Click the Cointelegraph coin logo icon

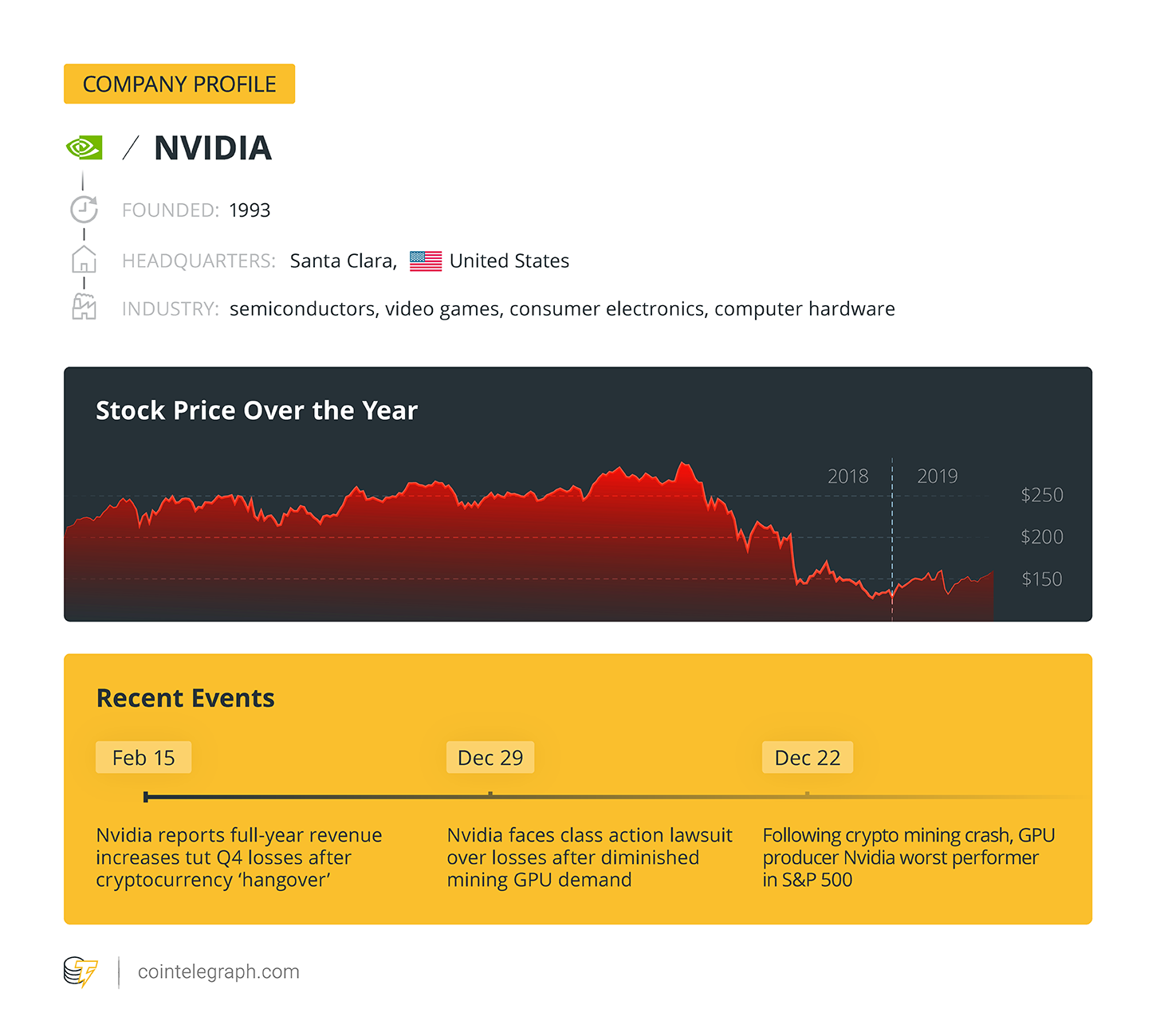tap(81, 972)
